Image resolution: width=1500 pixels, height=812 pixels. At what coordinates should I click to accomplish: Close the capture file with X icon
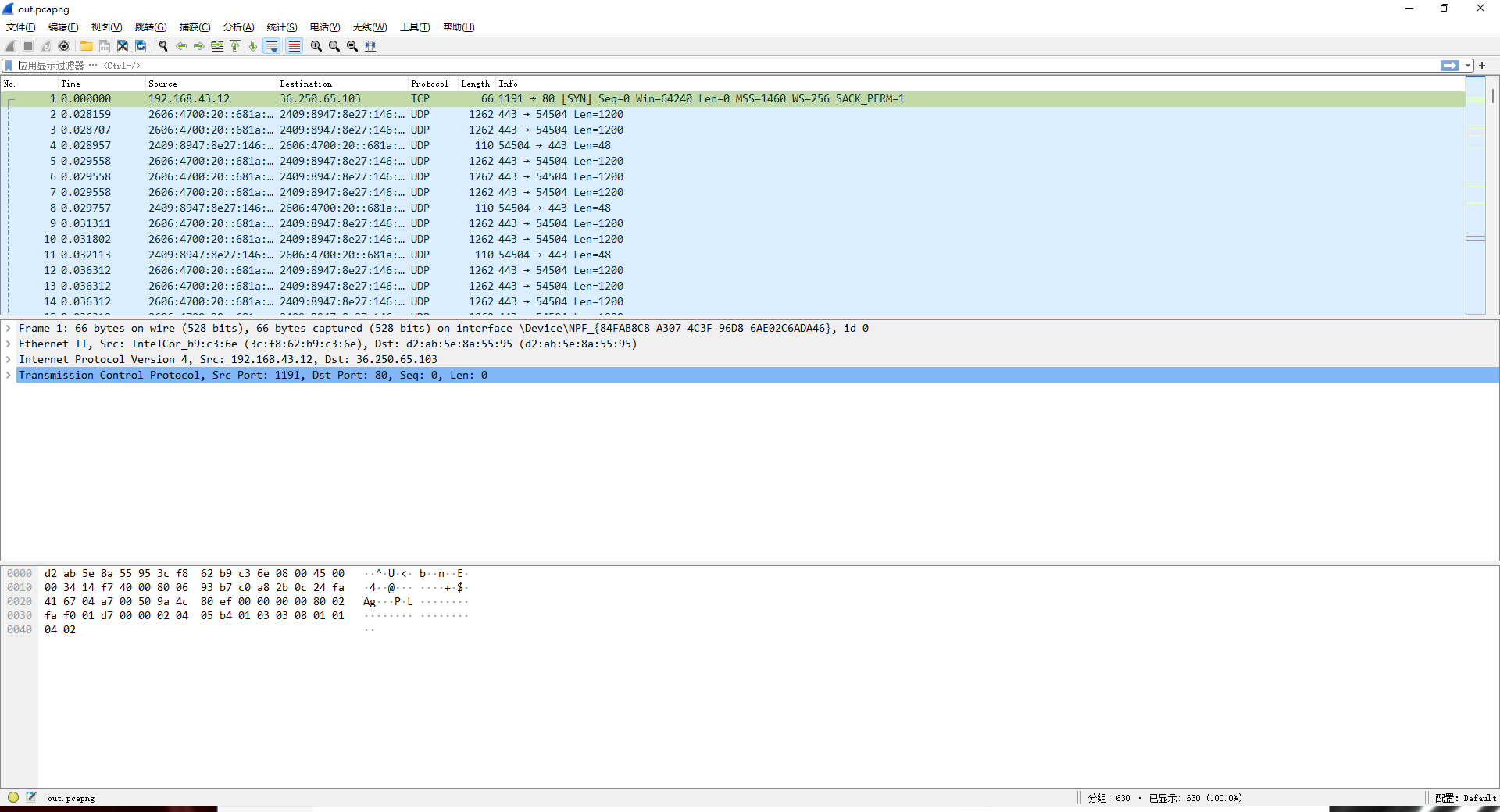coord(123,46)
